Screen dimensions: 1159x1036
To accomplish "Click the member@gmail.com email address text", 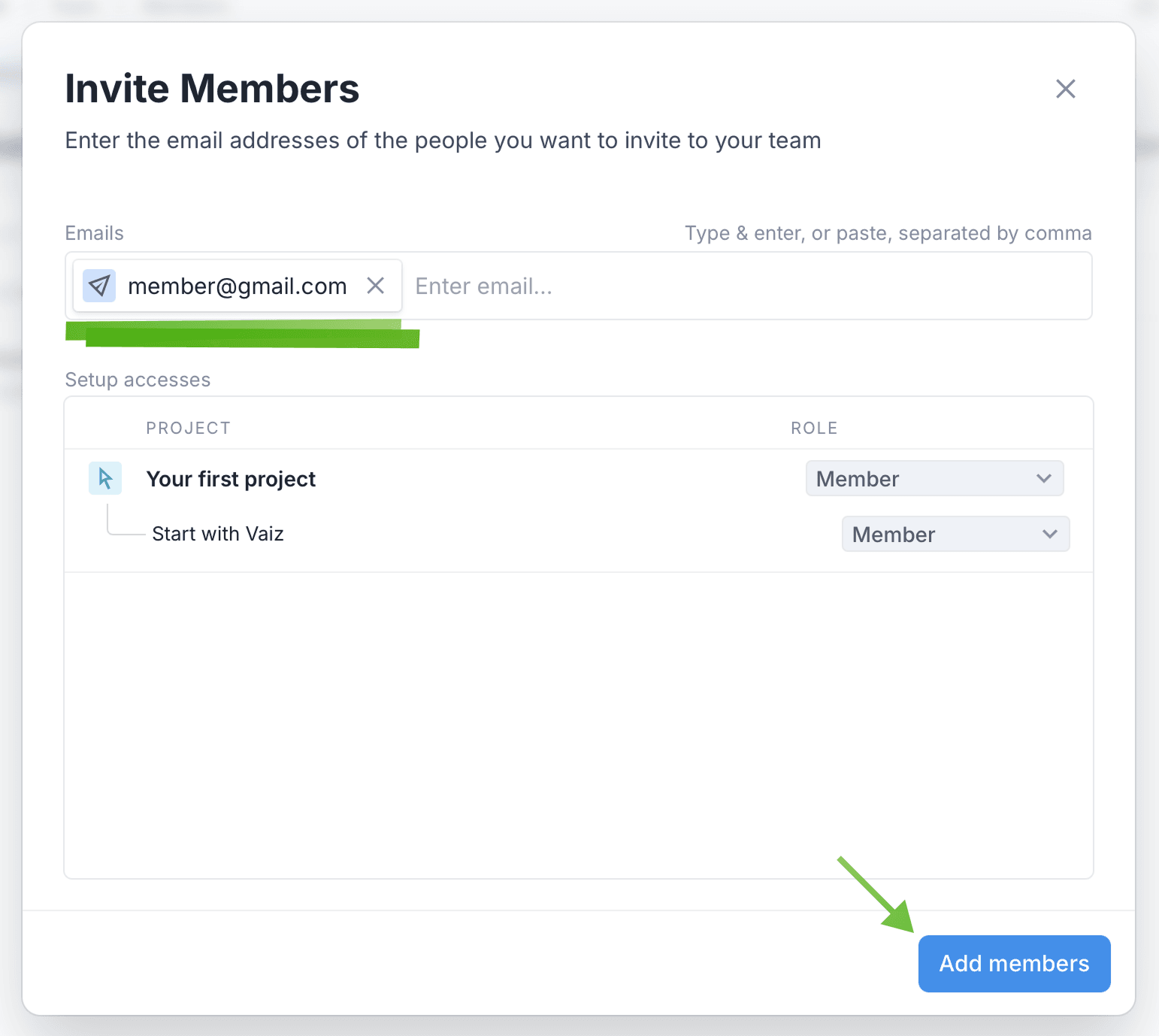I will pyautogui.click(x=237, y=286).
